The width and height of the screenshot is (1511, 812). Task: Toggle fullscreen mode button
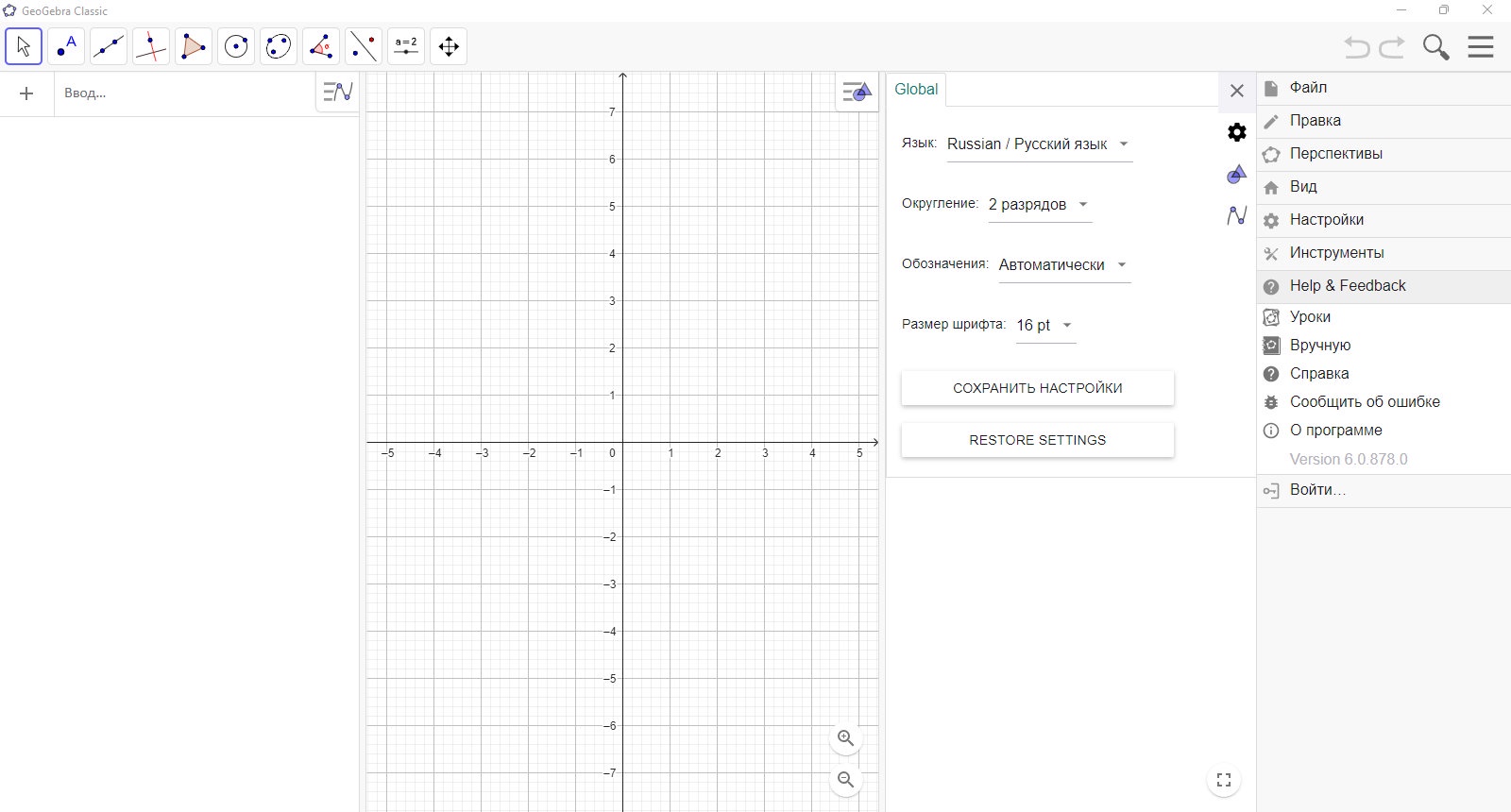pyautogui.click(x=1224, y=780)
